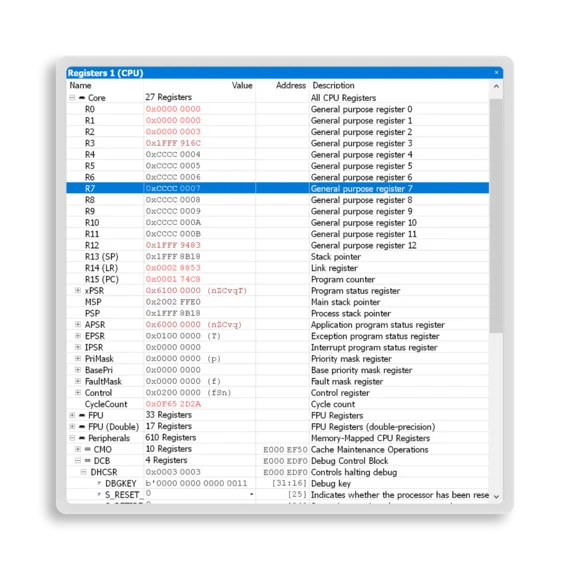Select the MSP register row

point(278,302)
